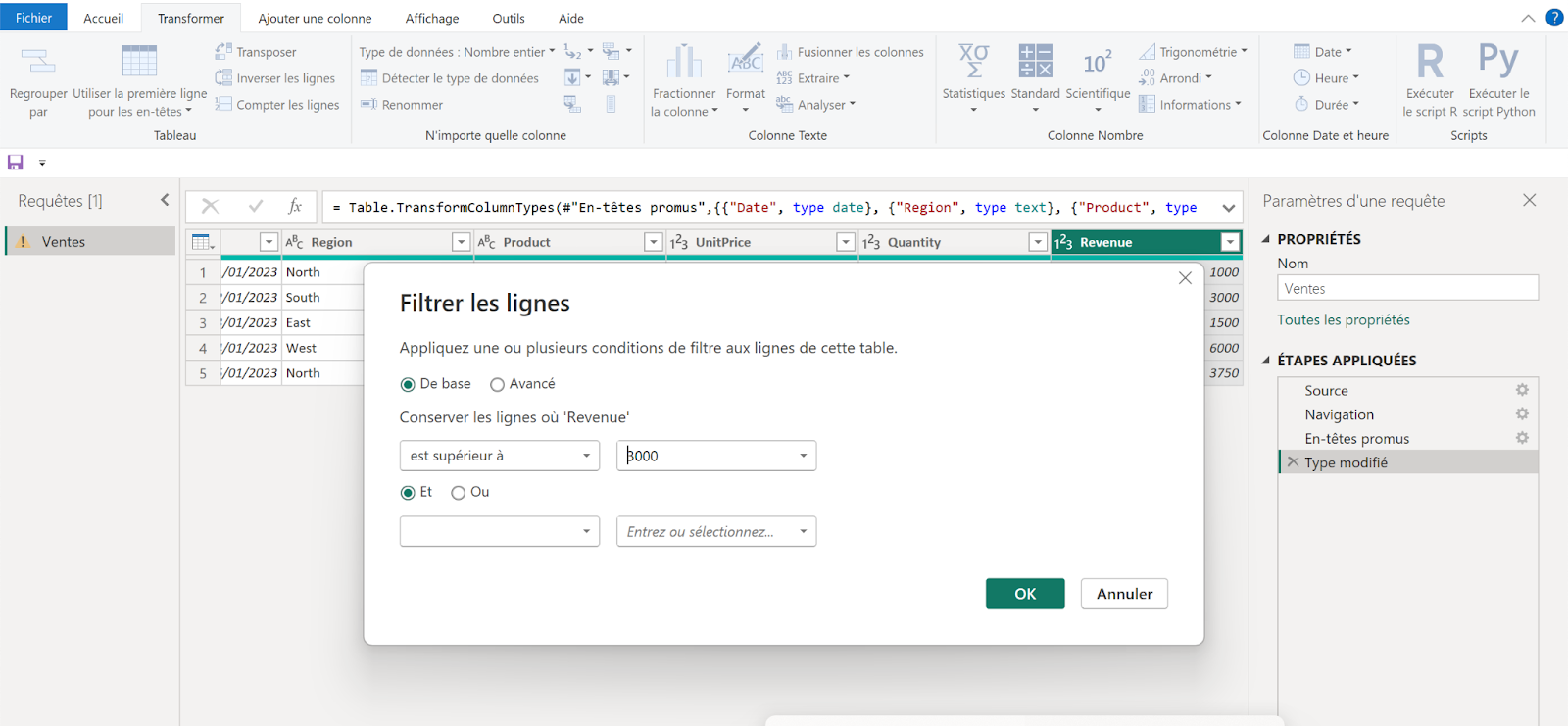This screenshot has height=726, width=1568.
Task: Click the OK button
Action: (x=1025, y=594)
